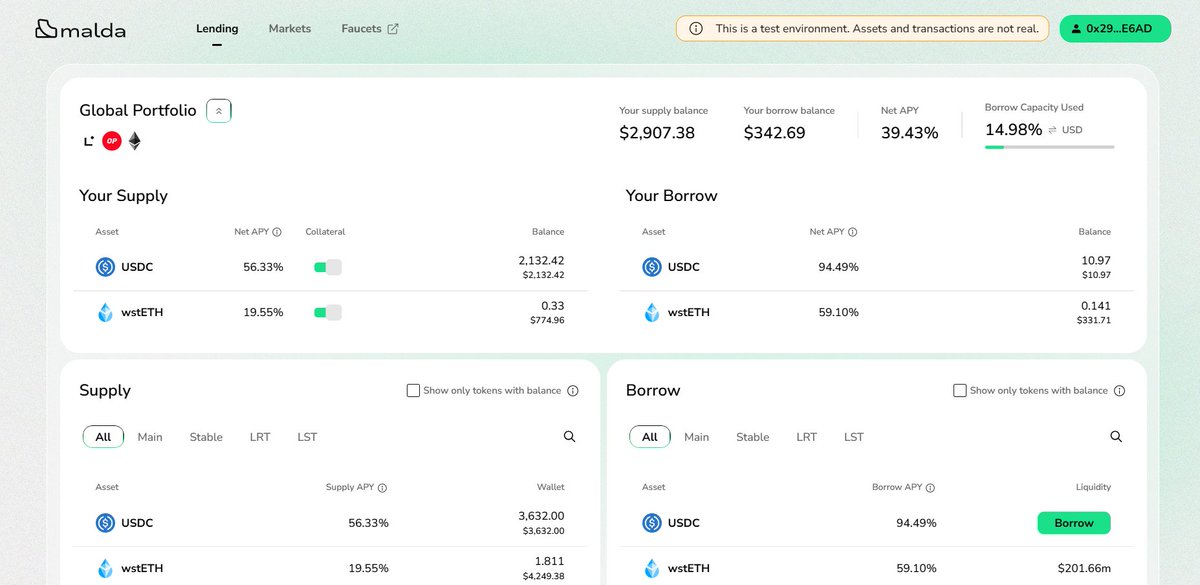Click the $201.66m wstETH liquidity value
The image size is (1200, 585).
click(1084, 568)
